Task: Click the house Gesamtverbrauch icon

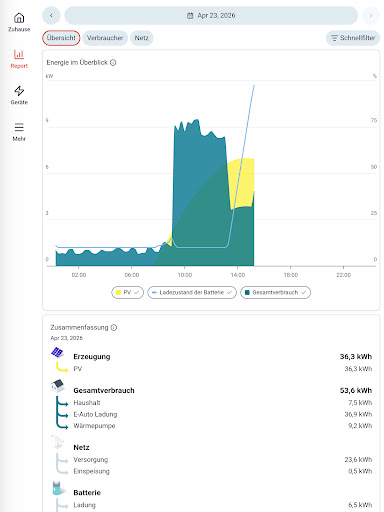Action: coord(58,386)
